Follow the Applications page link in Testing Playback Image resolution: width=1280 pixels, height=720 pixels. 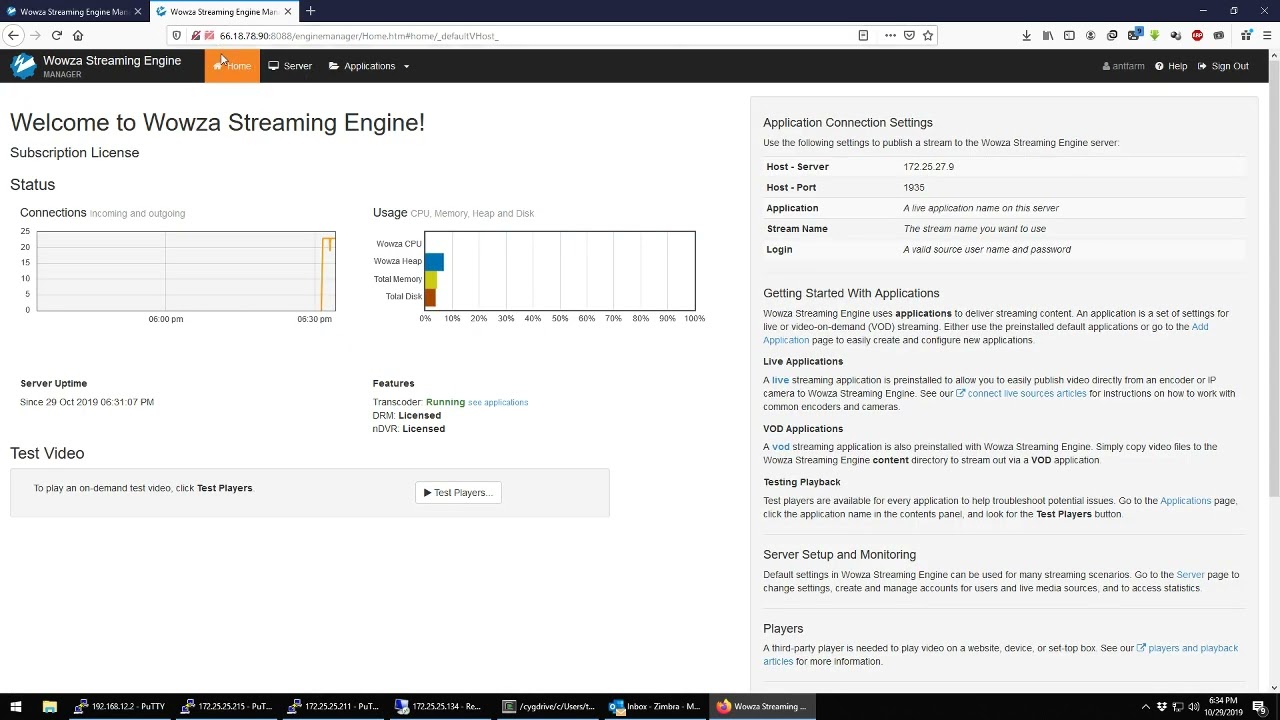[1185, 501]
